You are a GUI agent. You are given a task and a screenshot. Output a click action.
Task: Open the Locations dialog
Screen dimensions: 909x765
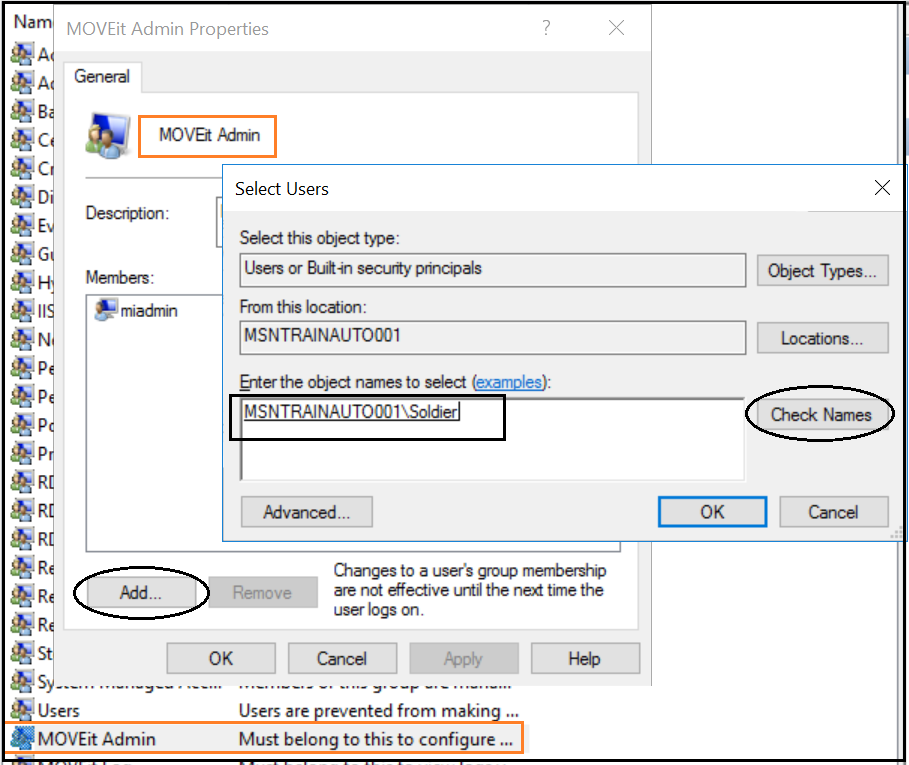point(822,337)
